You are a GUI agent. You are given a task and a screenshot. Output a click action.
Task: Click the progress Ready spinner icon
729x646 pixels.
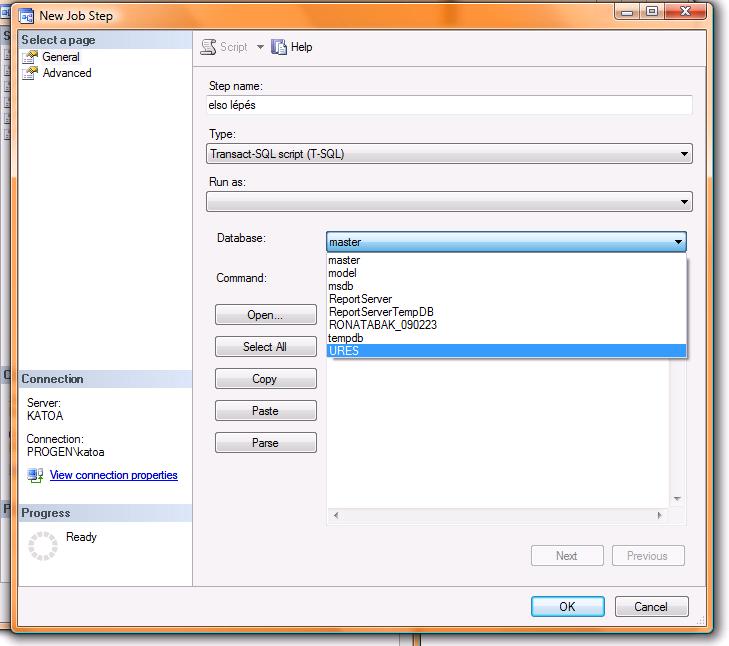[x=43, y=546]
